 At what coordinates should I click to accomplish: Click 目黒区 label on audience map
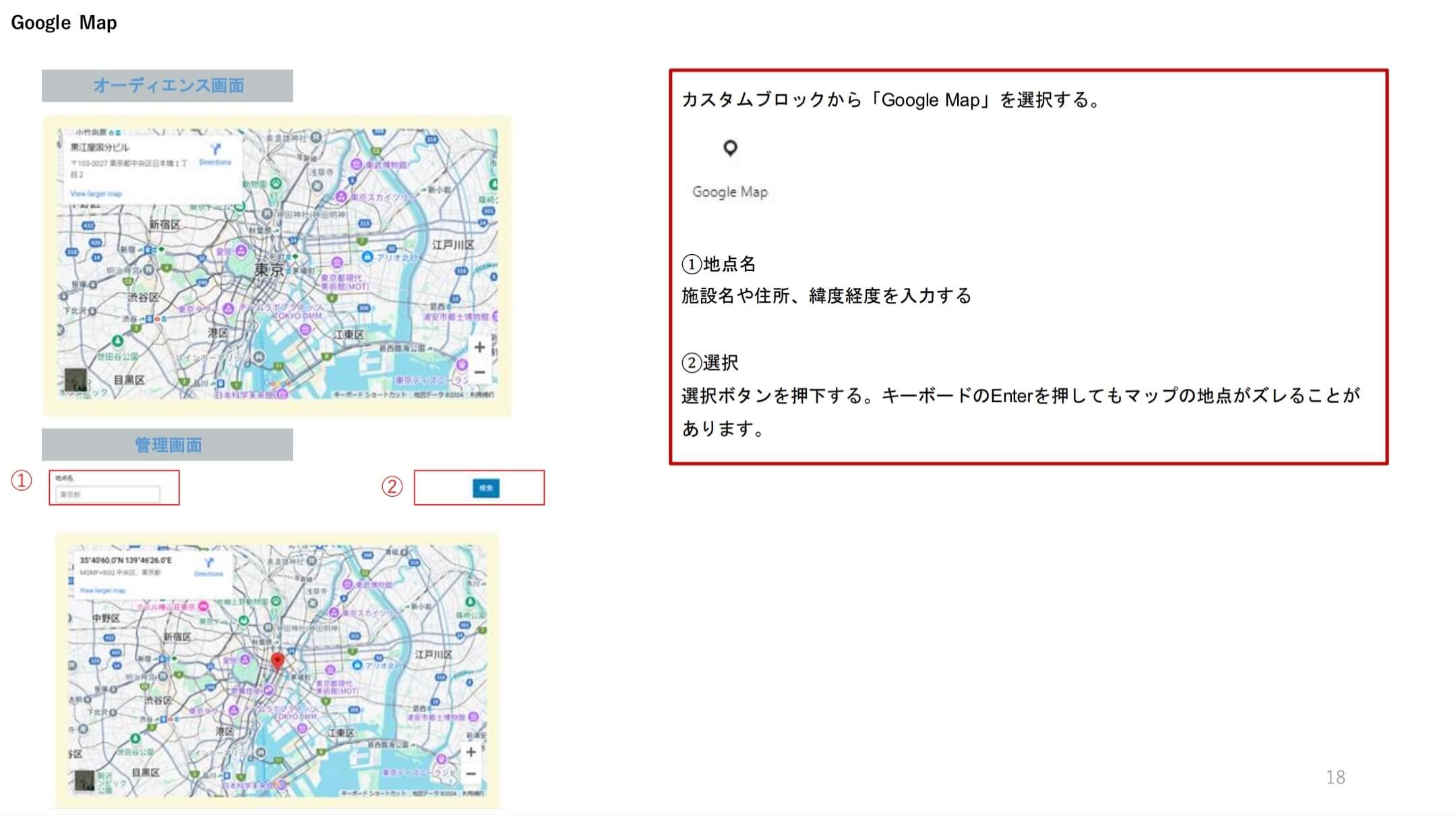pos(129,380)
